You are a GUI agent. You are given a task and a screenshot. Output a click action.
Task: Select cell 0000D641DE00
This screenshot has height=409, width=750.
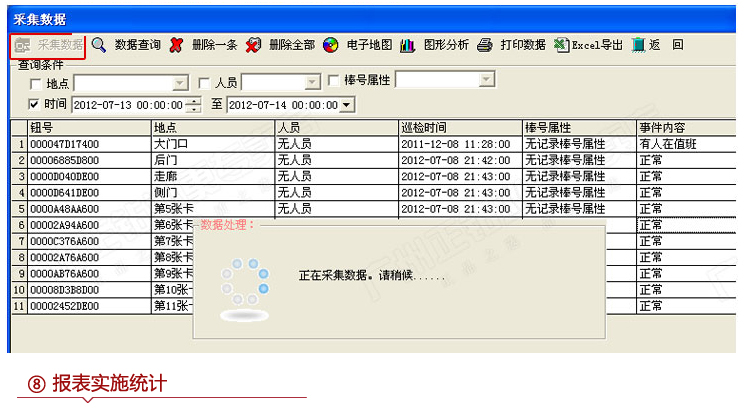click(x=89, y=193)
